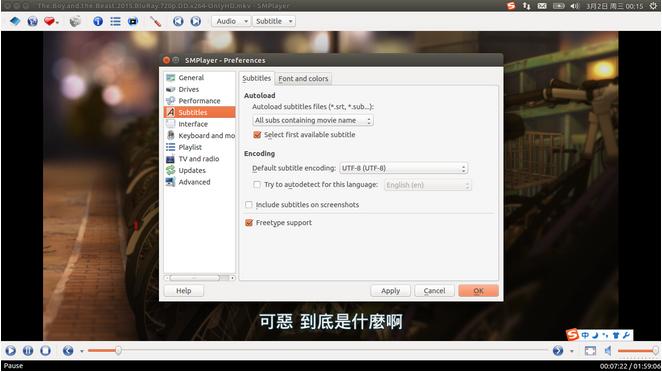This screenshot has height=372, width=662.
Task: Expand the forward options arrow in the control bar
Action: click(572, 351)
